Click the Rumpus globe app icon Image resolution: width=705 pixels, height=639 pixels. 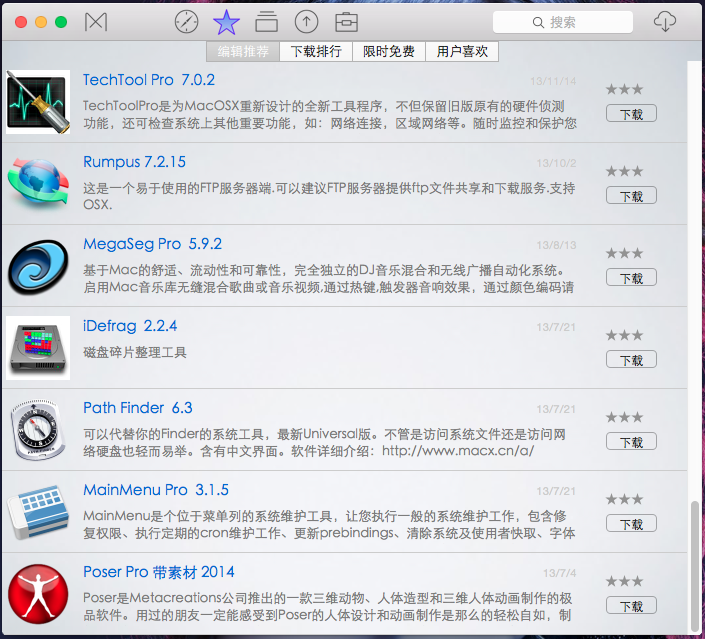pos(38,184)
